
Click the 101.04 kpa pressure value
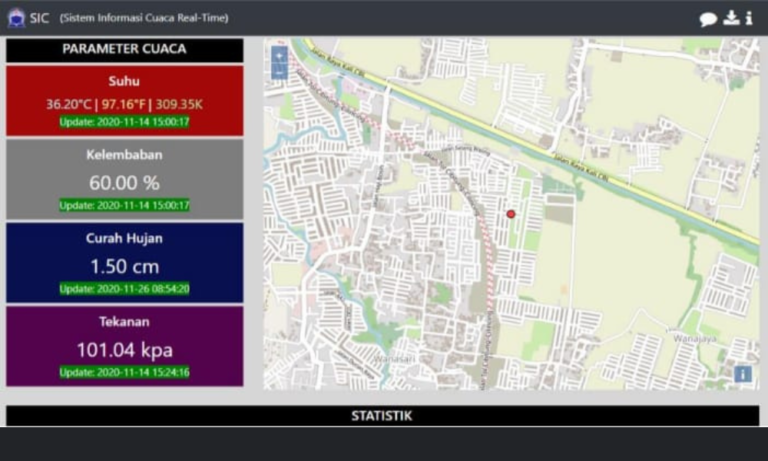[x=124, y=351]
